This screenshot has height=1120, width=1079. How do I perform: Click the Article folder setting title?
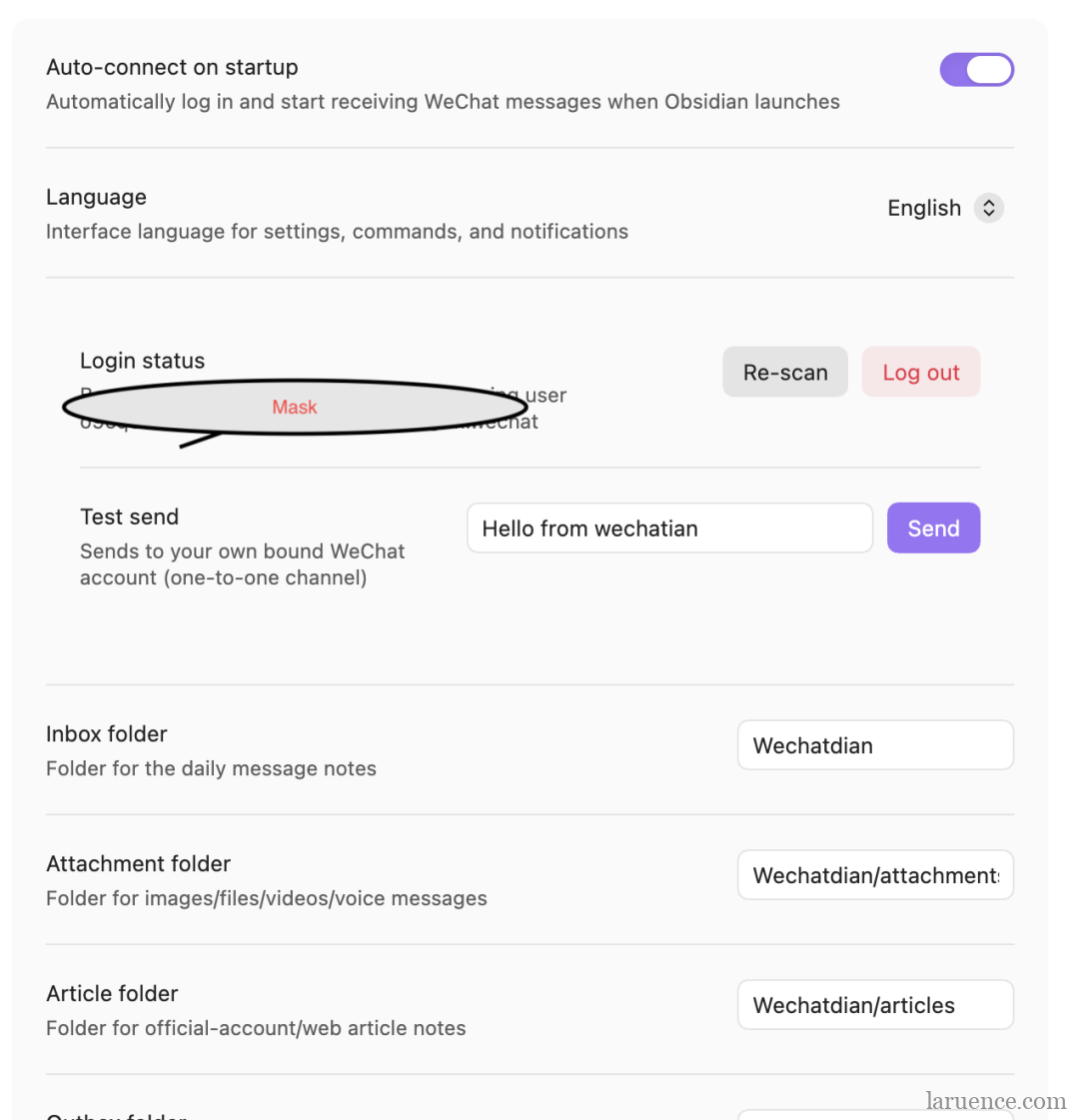[112, 993]
